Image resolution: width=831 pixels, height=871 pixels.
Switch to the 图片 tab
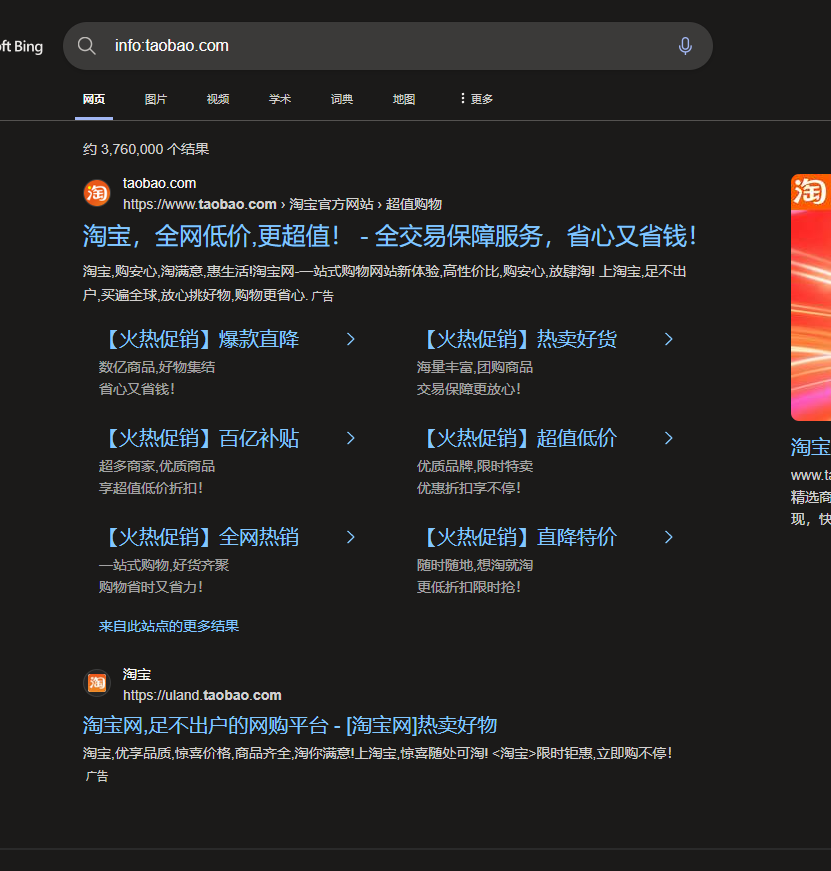156,99
